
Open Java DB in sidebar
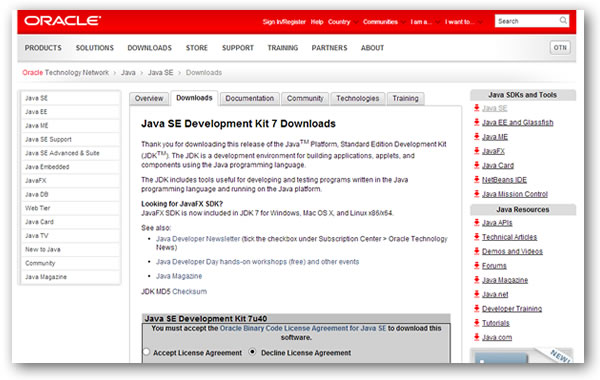tap(70, 194)
